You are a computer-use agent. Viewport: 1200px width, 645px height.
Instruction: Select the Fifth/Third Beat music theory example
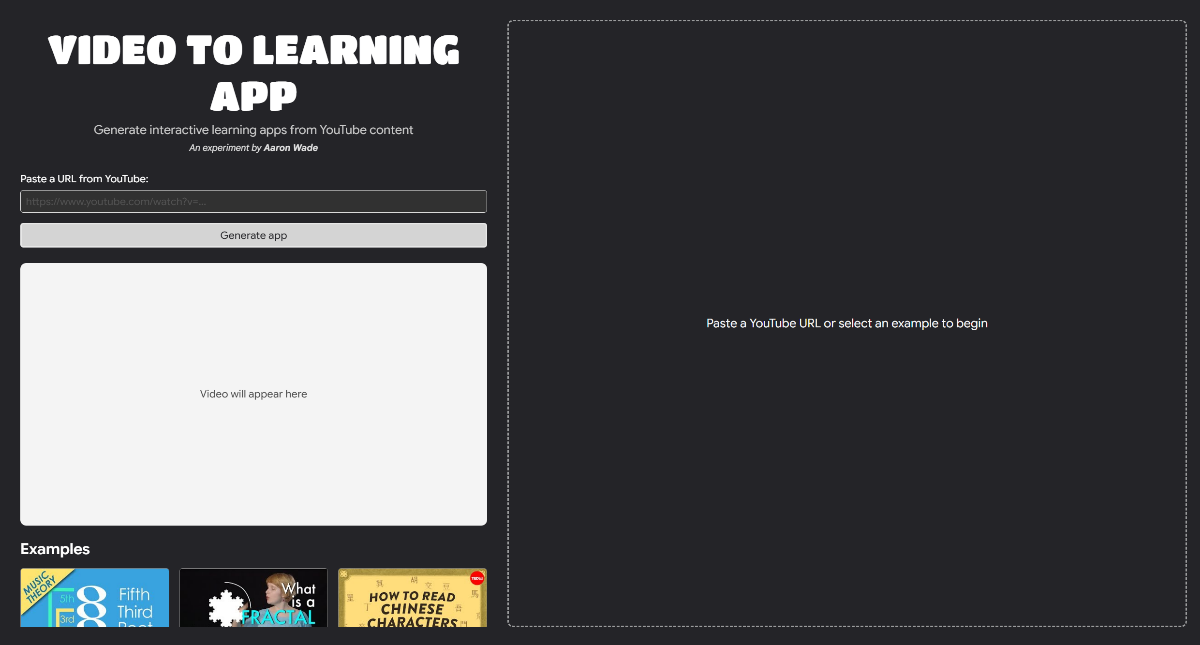(x=94, y=605)
